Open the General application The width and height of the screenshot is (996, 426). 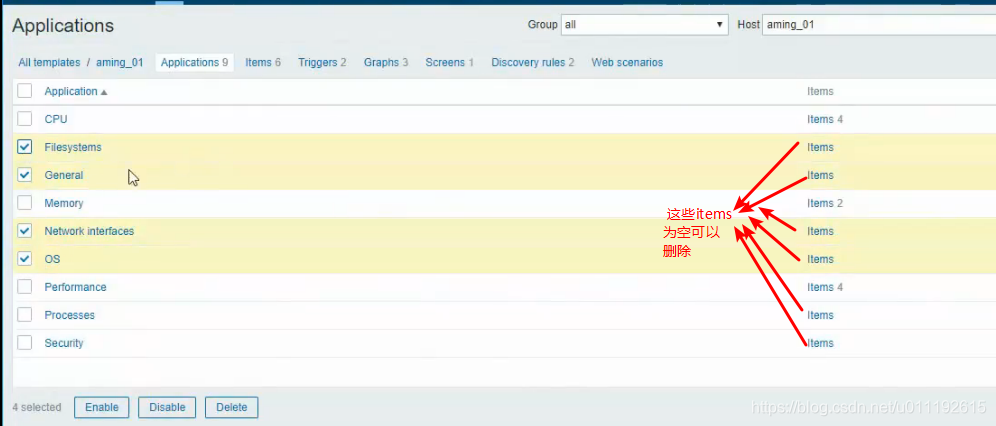(64, 175)
